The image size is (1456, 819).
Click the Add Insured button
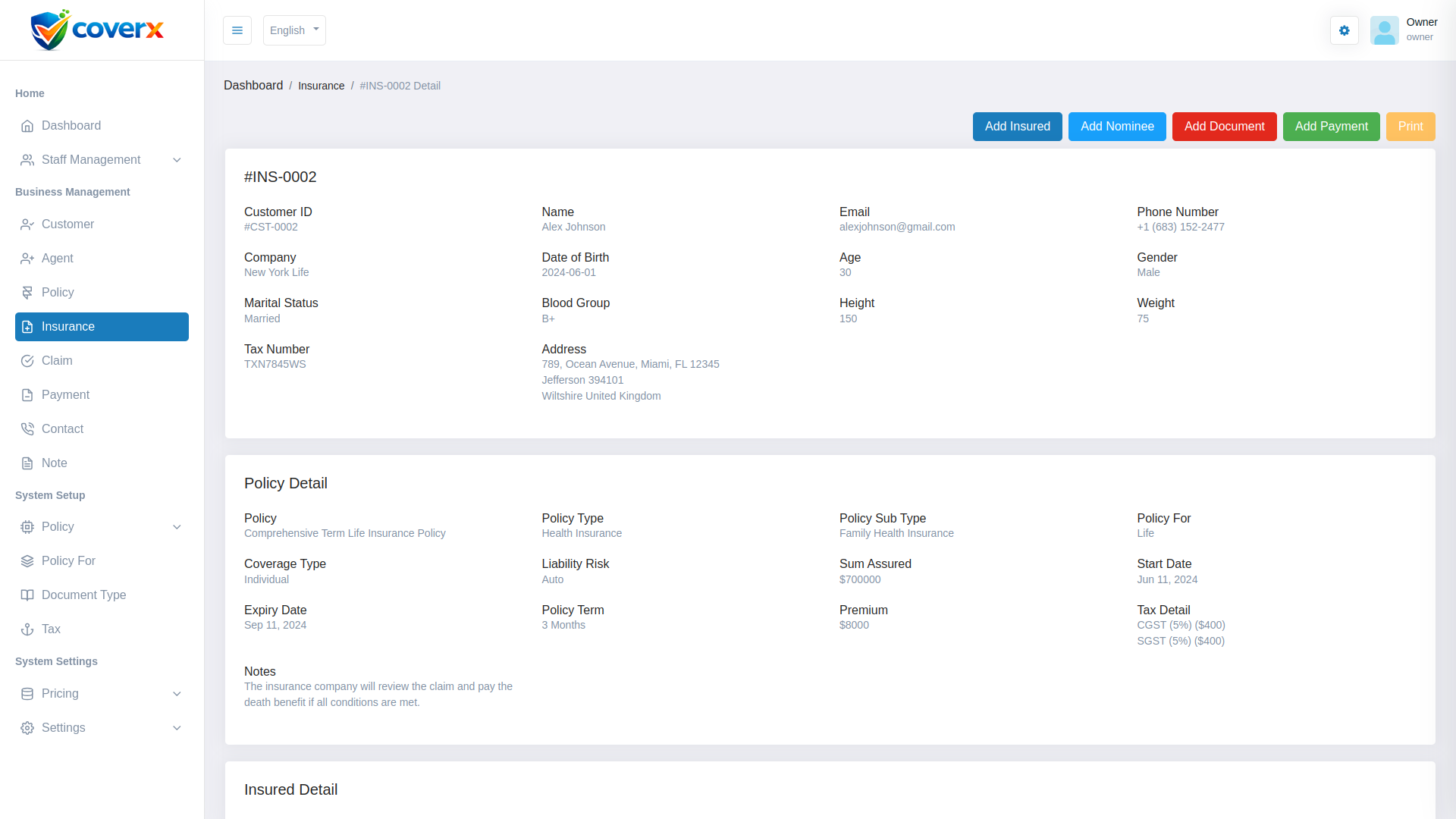tap(1017, 127)
